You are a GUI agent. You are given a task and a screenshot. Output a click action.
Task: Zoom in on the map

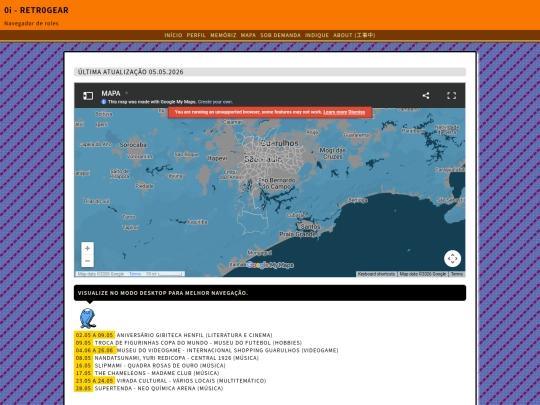tap(87, 248)
